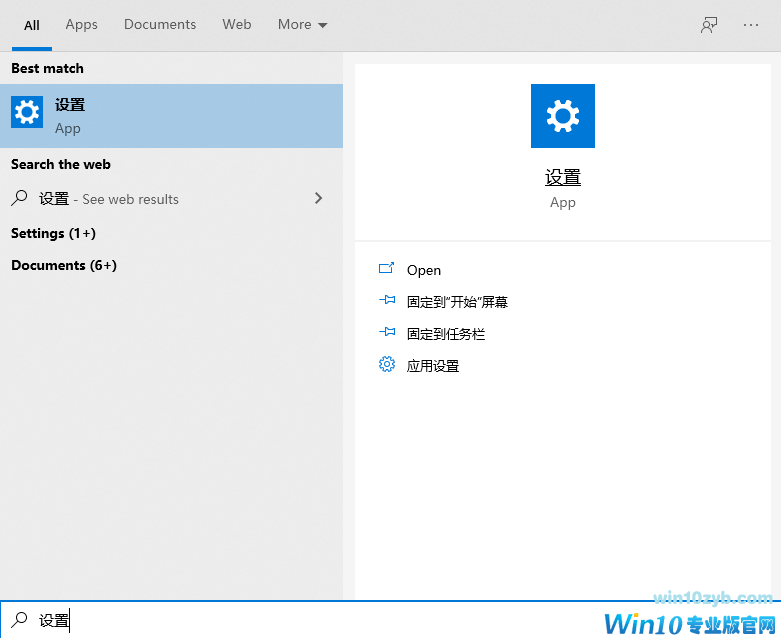
Task: Click the gear icon in best match
Action: (x=27, y=112)
